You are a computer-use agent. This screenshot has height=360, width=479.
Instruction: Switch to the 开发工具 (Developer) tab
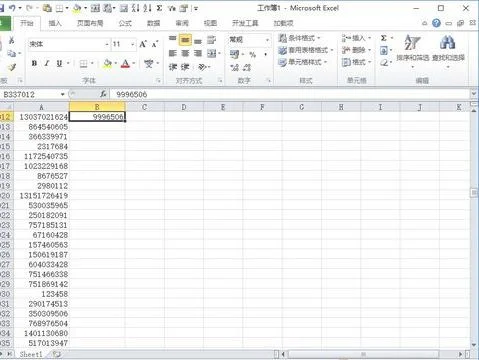245,23
